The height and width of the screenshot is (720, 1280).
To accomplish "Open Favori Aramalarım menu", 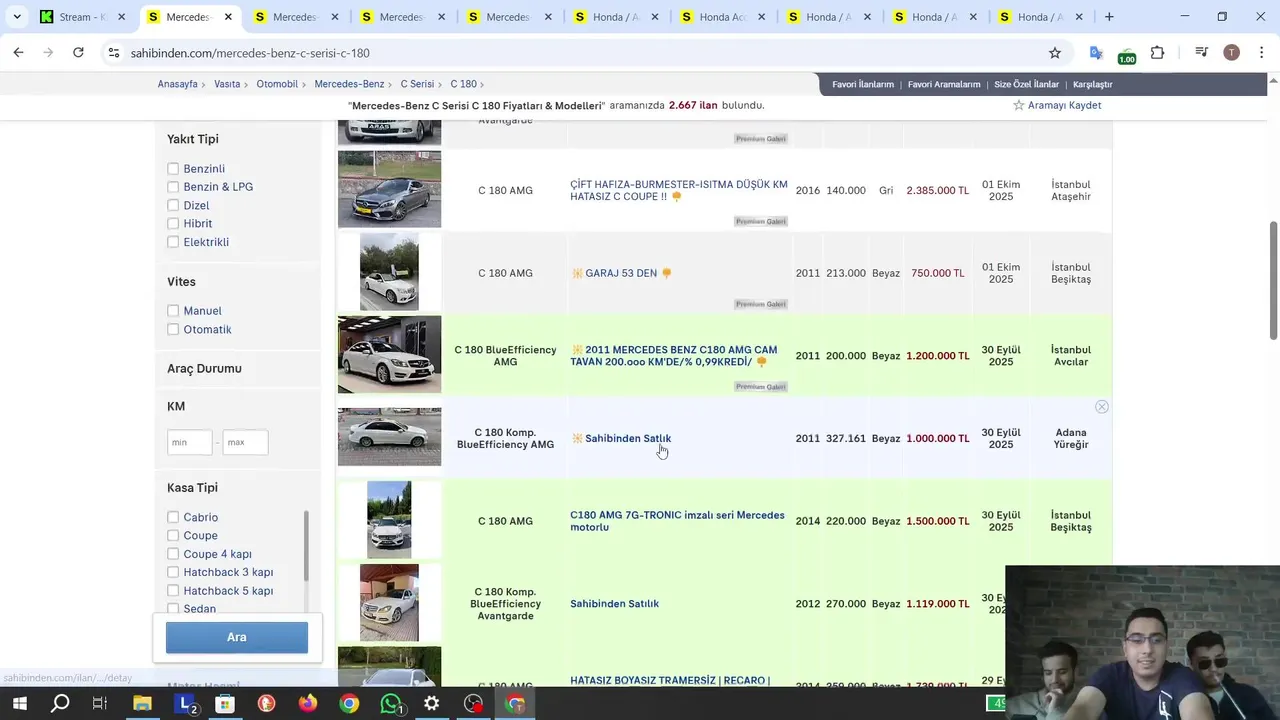I will pyautogui.click(x=944, y=84).
